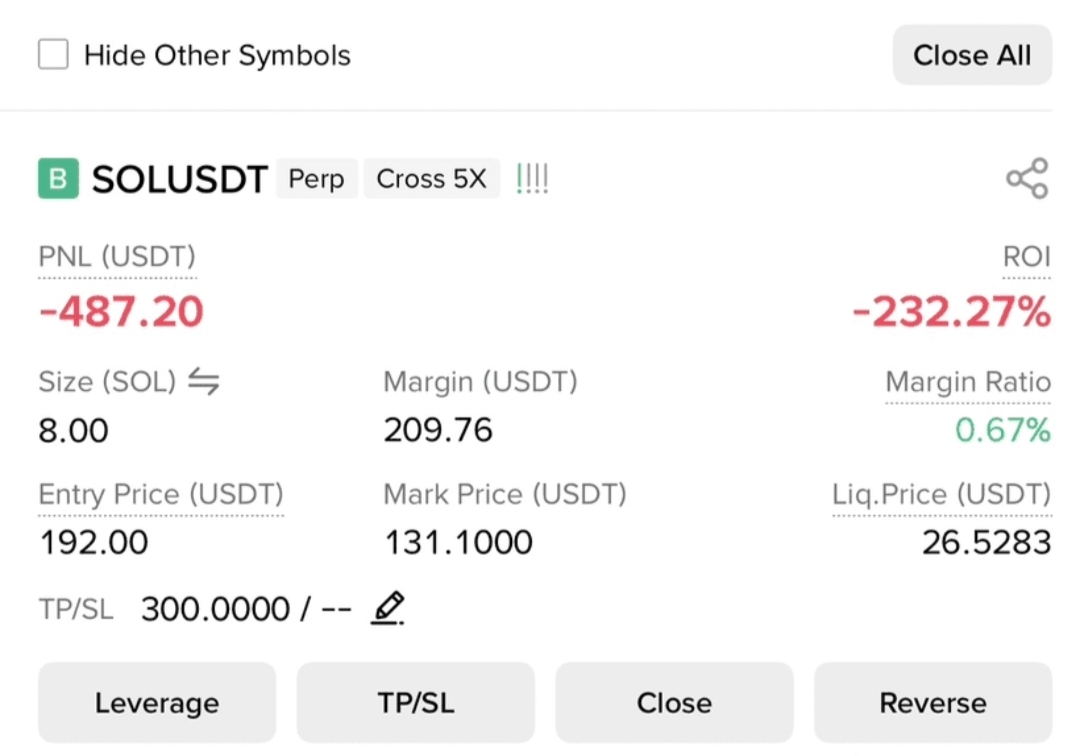Tap the Perp contract tag
1080x756 pixels.
[x=316, y=179]
